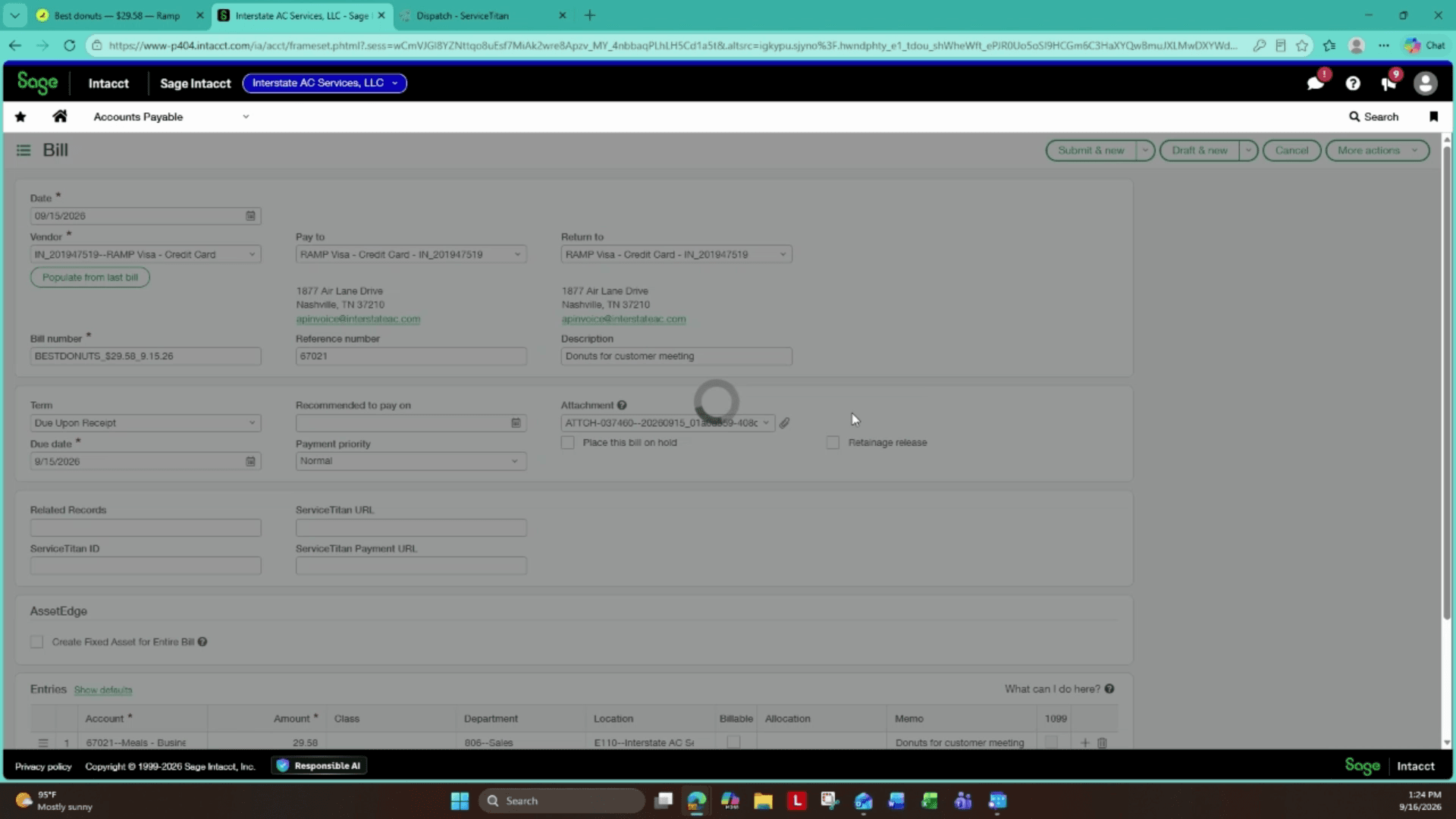1456x819 pixels.
Task: Open the help question mark icon
Action: 1353,83
